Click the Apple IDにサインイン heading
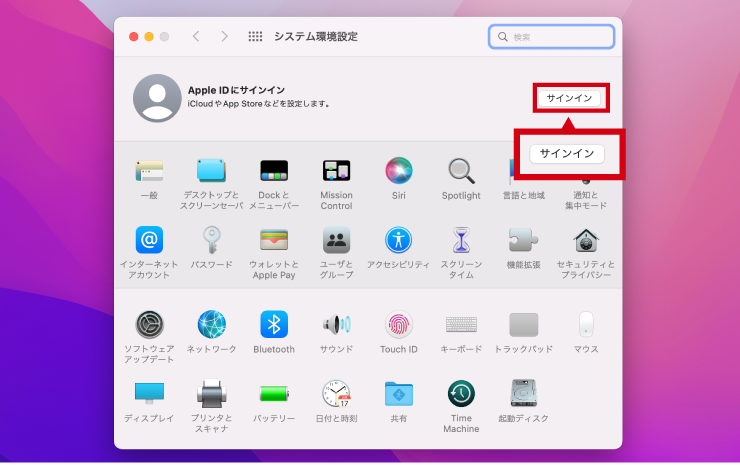This screenshot has width=740, height=465. click(x=236, y=90)
